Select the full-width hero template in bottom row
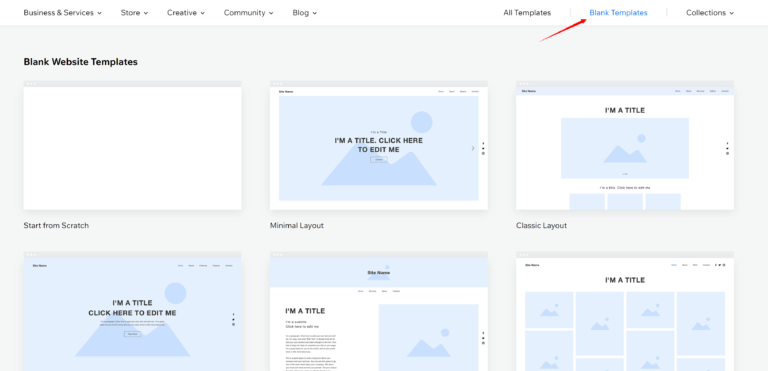The width and height of the screenshot is (768, 371). 132,311
